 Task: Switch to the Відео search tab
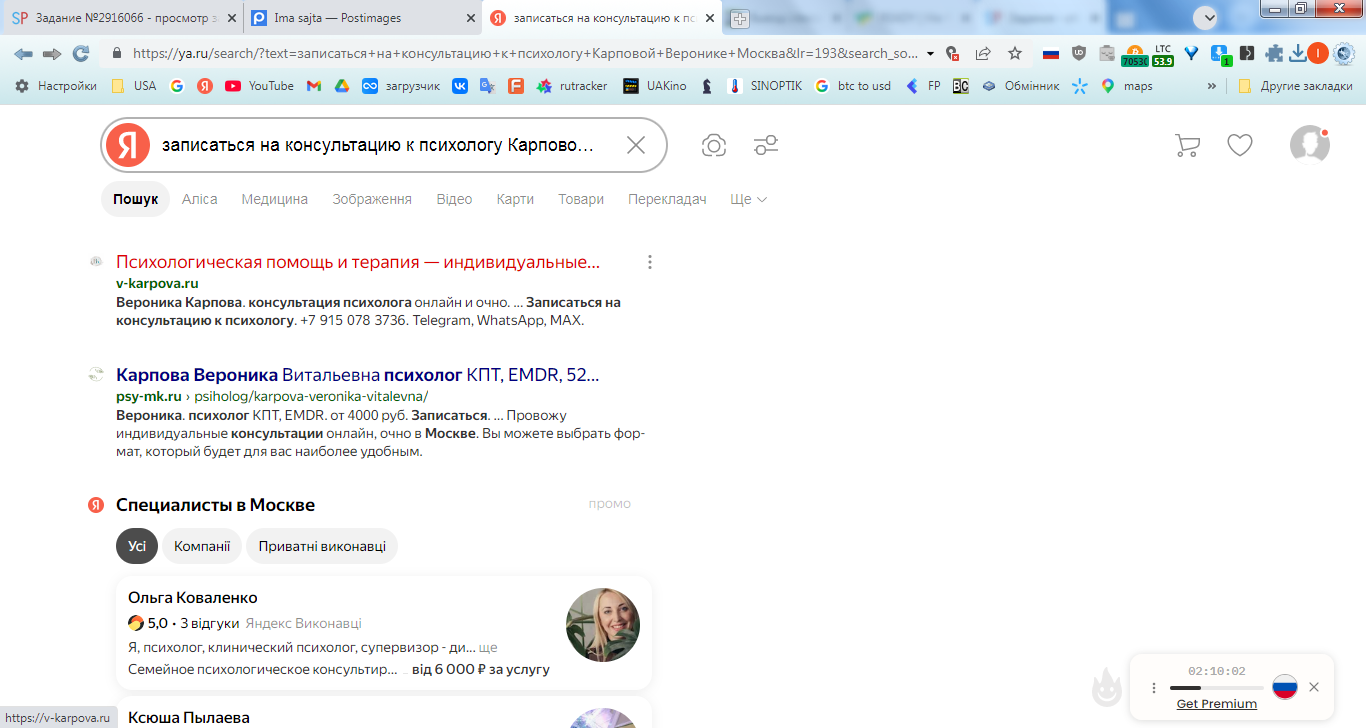[454, 199]
